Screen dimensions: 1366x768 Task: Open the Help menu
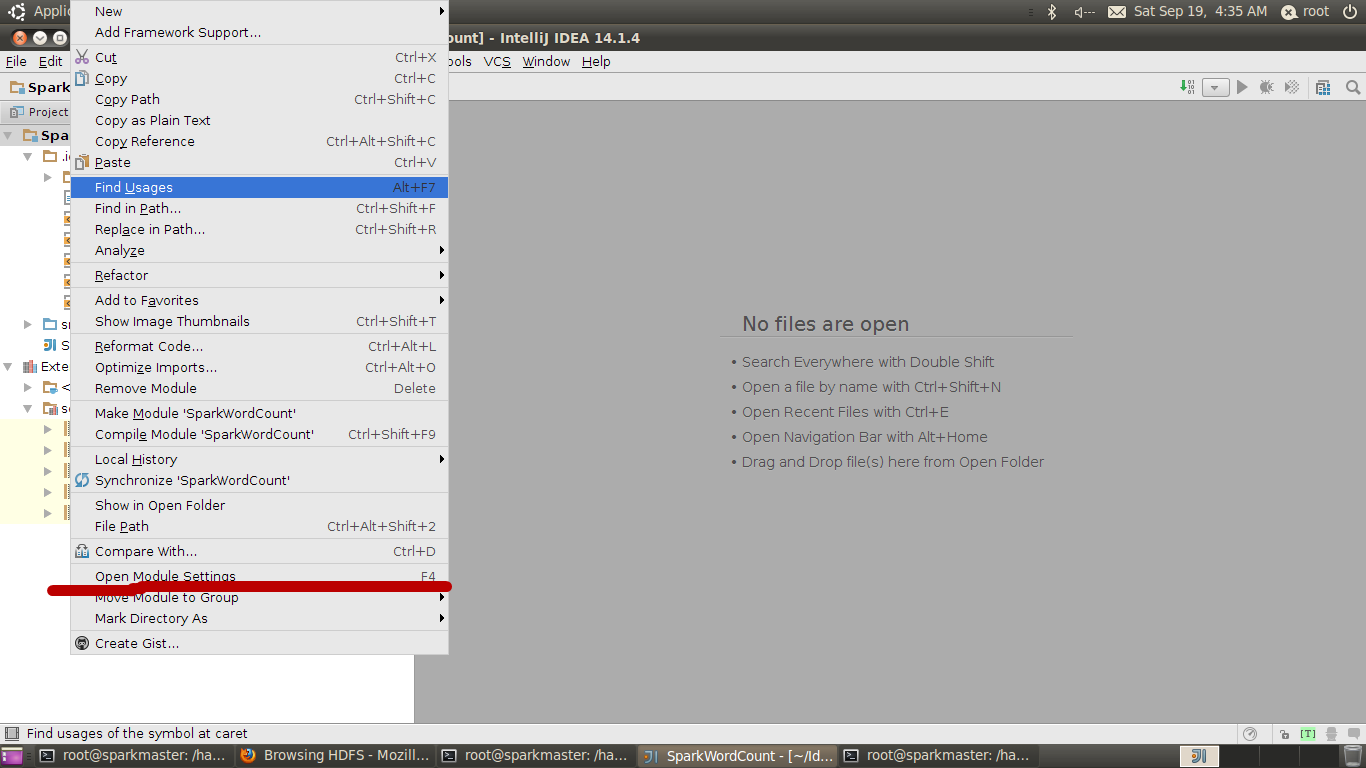(x=596, y=61)
